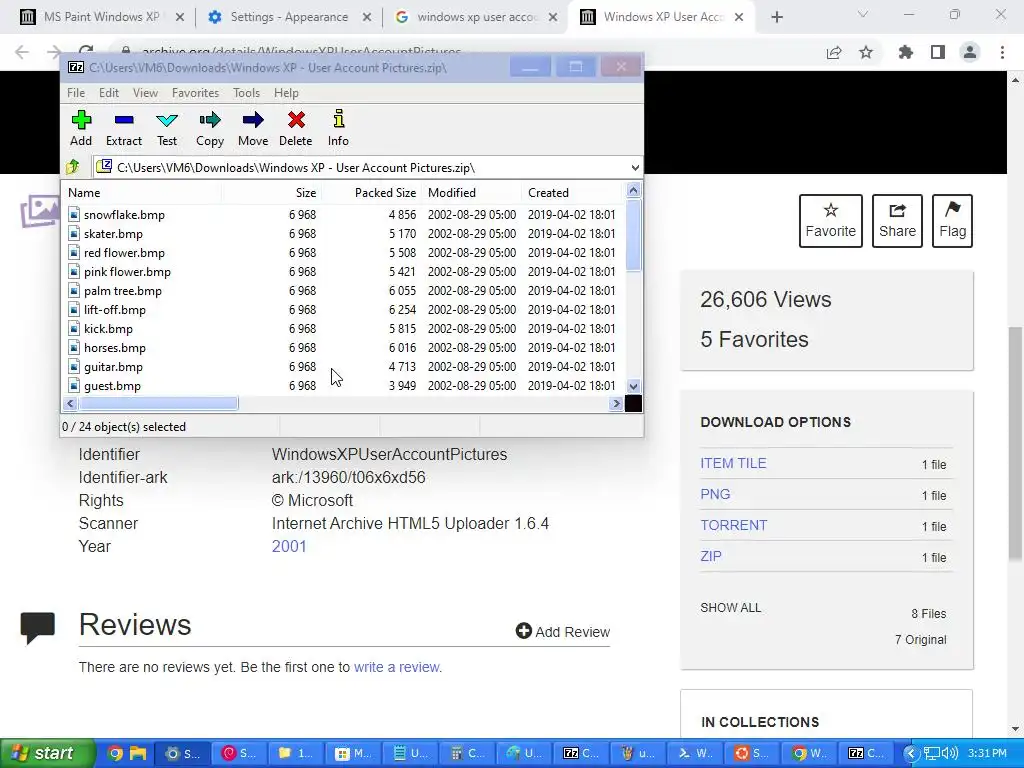
Task: Open the ZIP download link
Action: 711,556
